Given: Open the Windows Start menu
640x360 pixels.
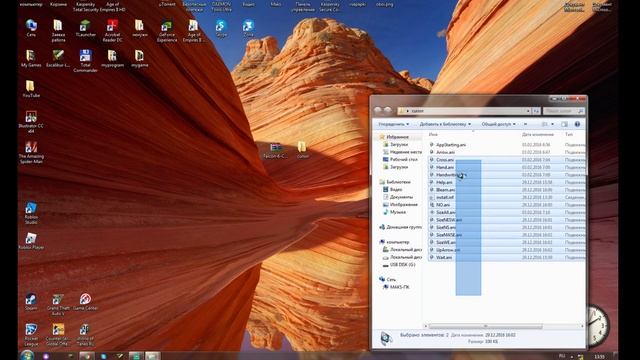Looking at the screenshot, I should (x=27, y=355).
